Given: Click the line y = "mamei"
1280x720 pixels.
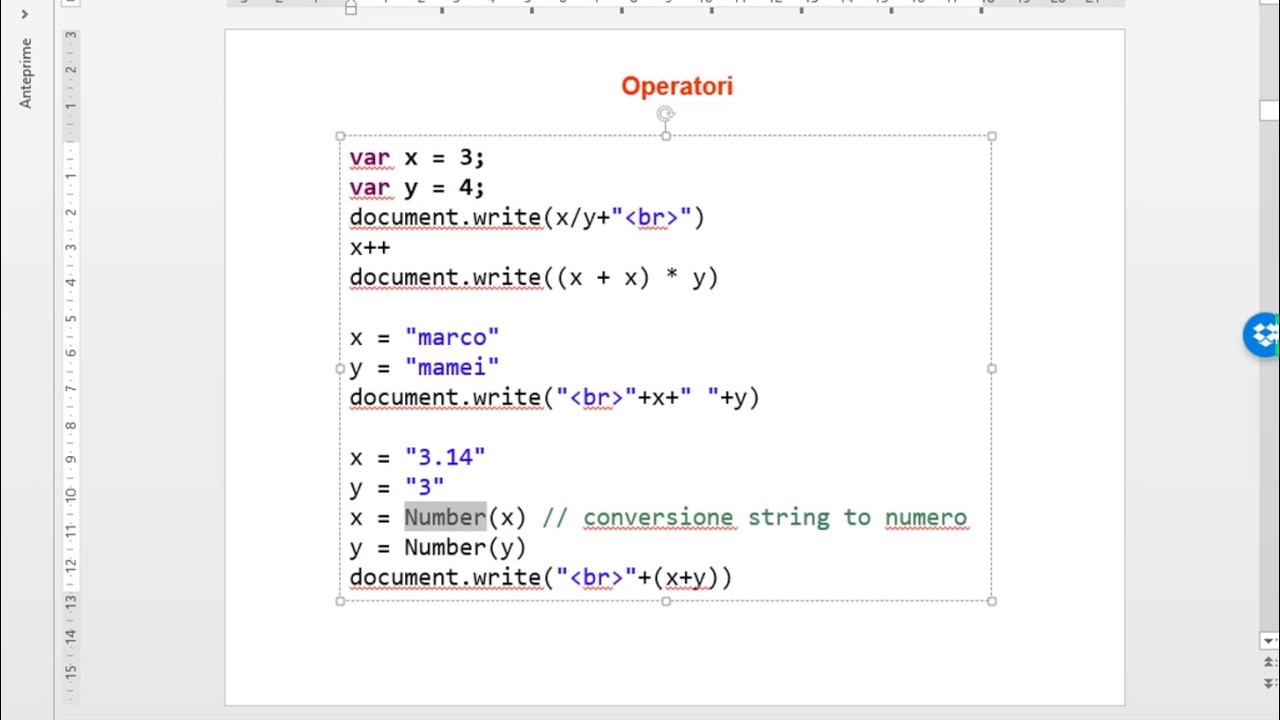Looking at the screenshot, I should [x=424, y=368].
